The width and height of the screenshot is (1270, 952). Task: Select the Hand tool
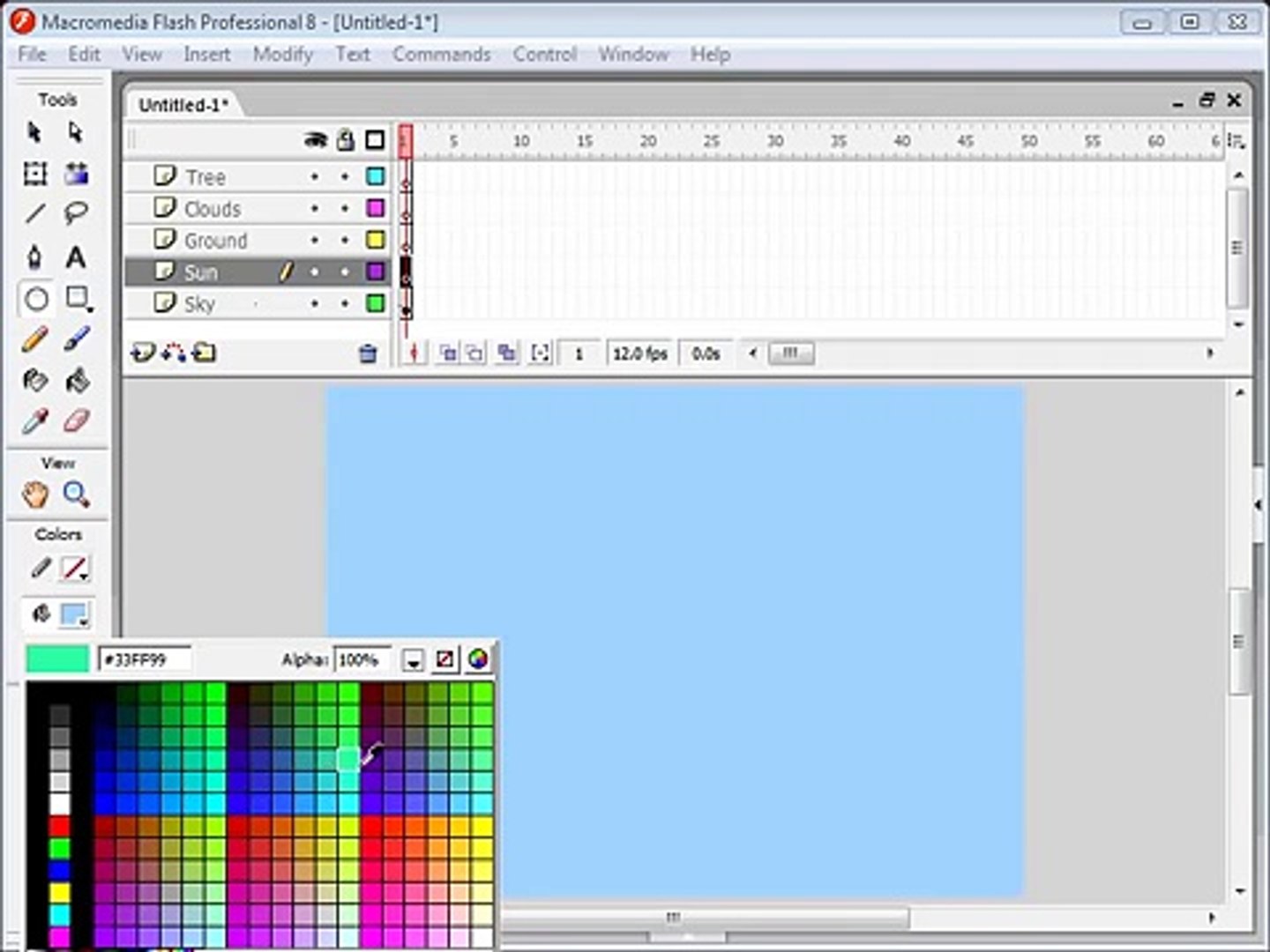(x=35, y=495)
